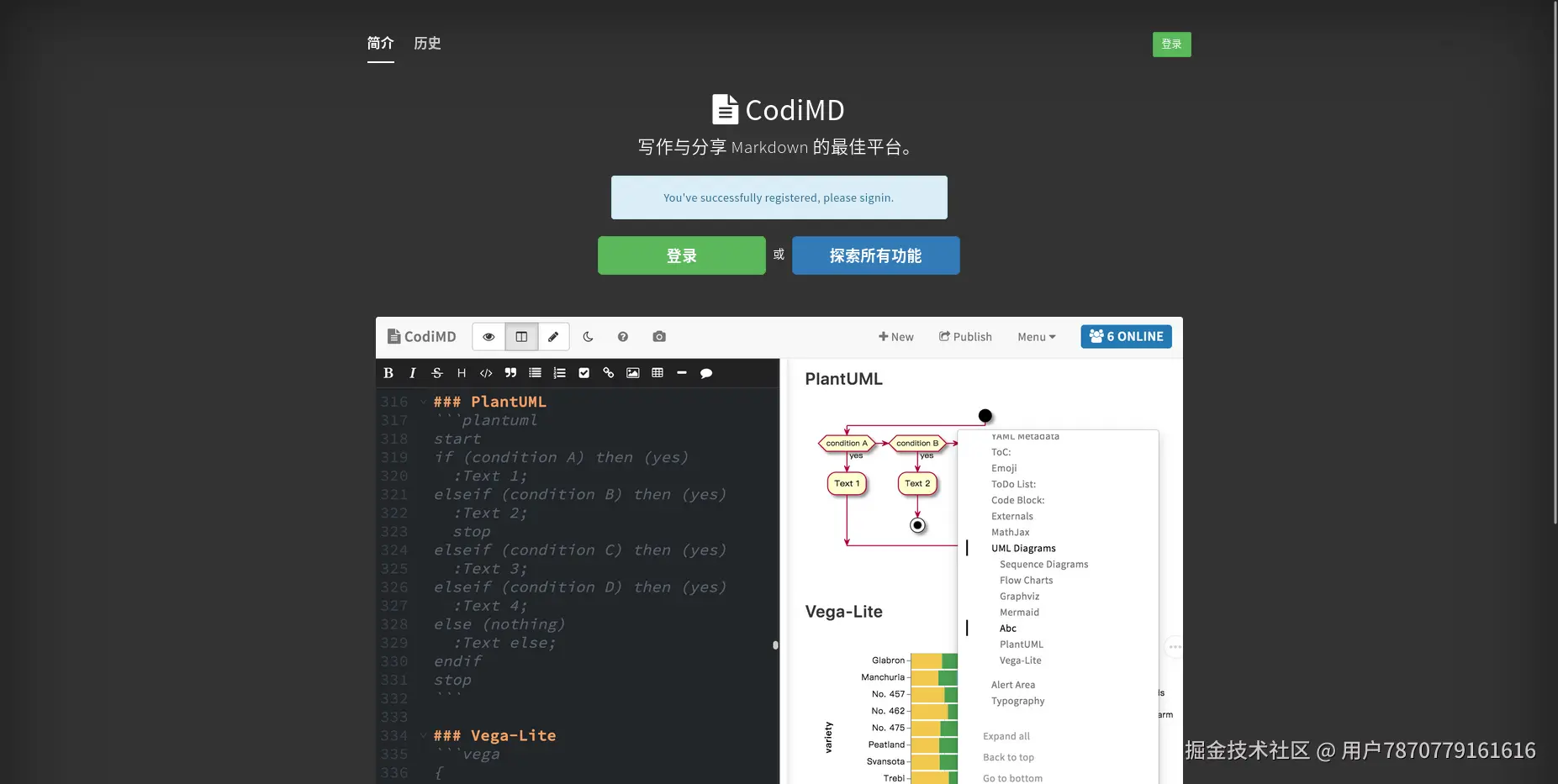
Task: Jump to Alert Area in contents
Action: 1013,685
